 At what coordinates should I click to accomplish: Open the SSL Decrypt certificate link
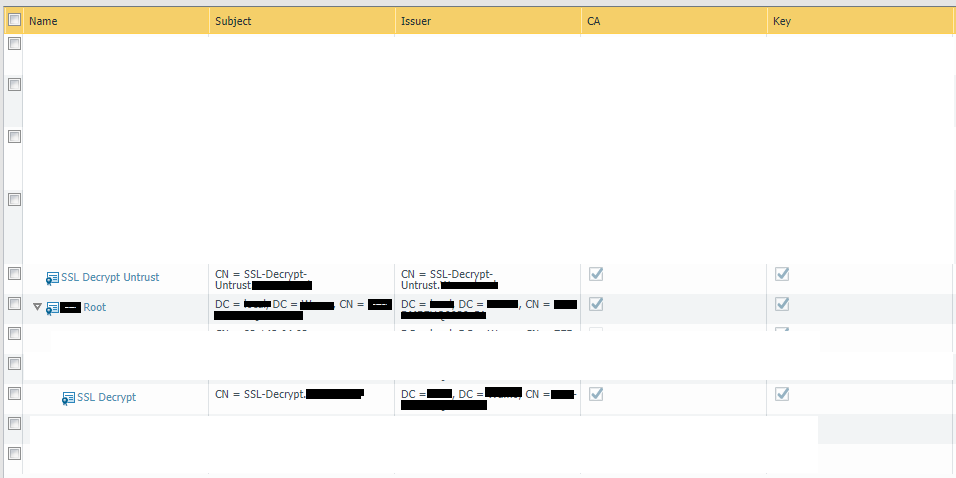[x=107, y=397]
